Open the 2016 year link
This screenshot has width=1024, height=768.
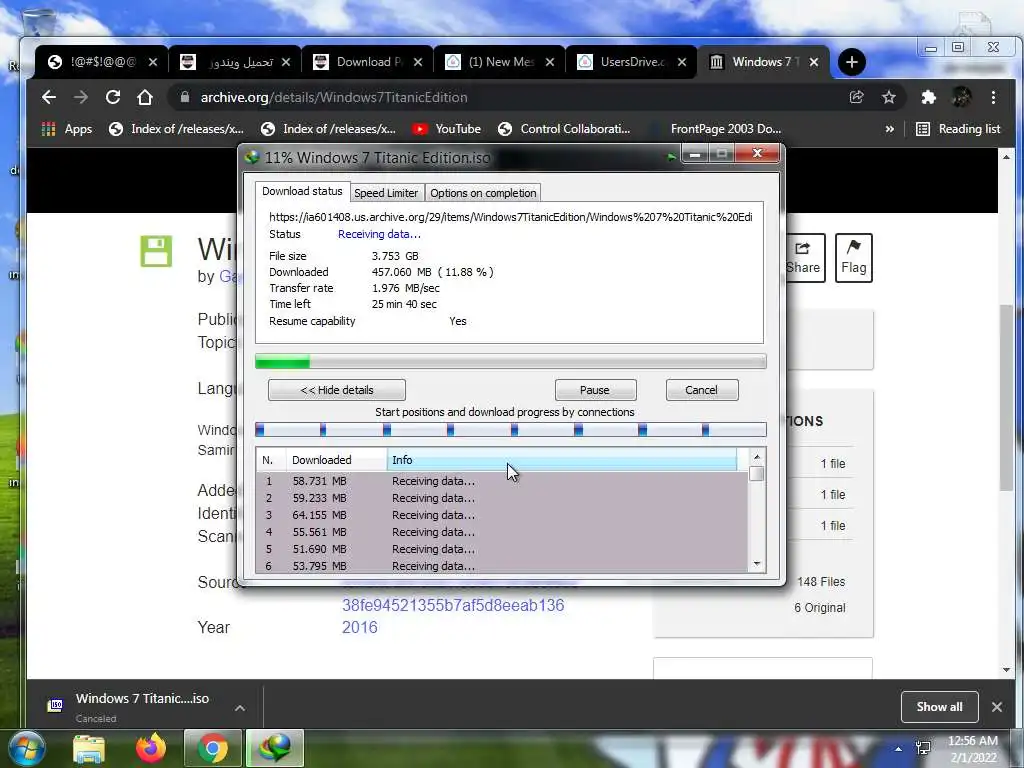pyautogui.click(x=360, y=628)
